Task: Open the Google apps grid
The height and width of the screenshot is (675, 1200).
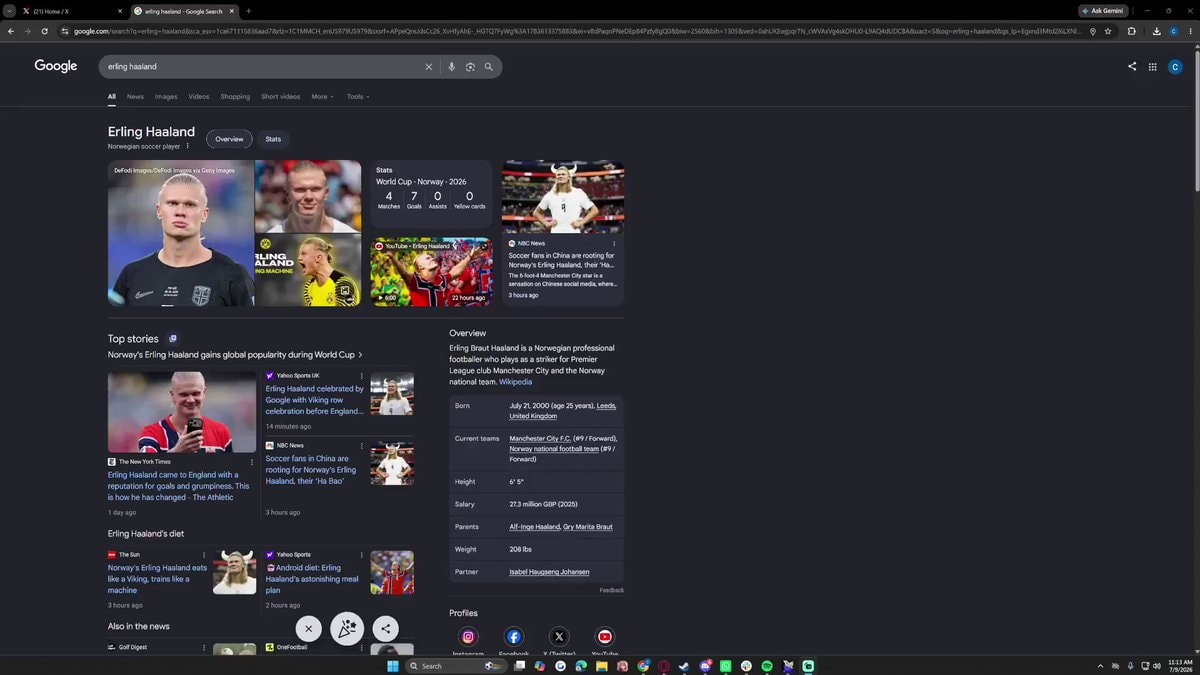Action: 1152,67
